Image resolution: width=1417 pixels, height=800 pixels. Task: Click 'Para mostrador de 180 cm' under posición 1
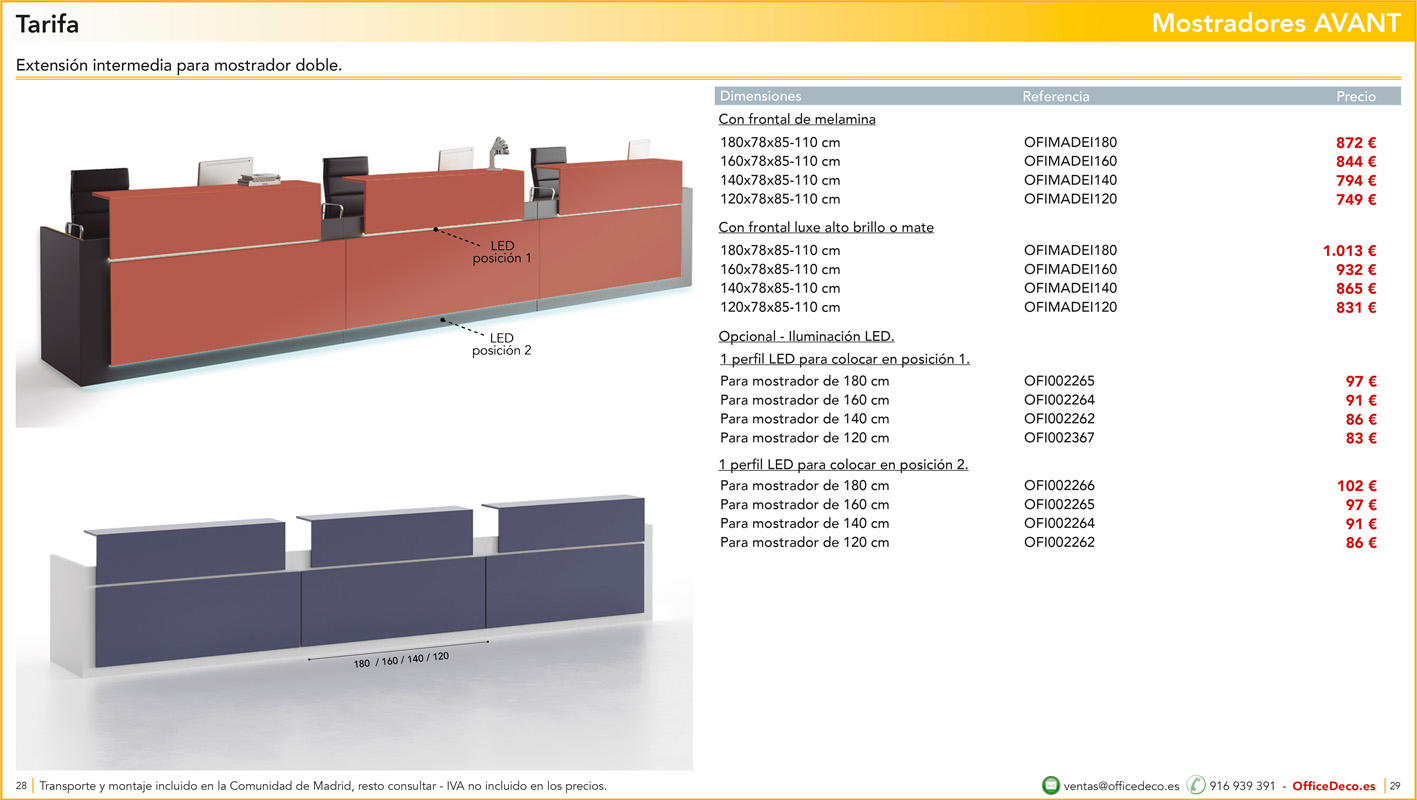pyautogui.click(x=804, y=381)
